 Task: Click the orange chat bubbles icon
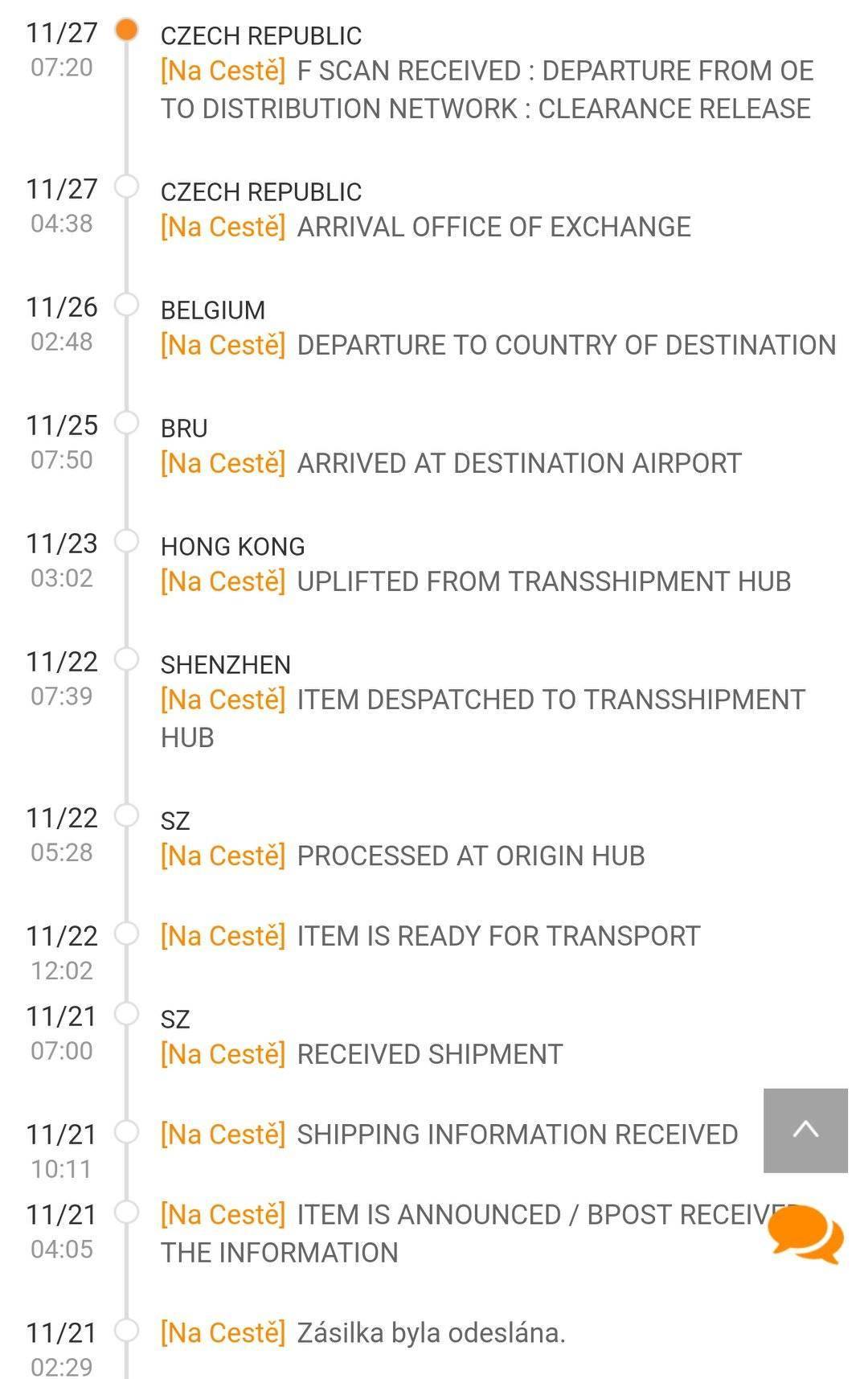[805, 1233]
